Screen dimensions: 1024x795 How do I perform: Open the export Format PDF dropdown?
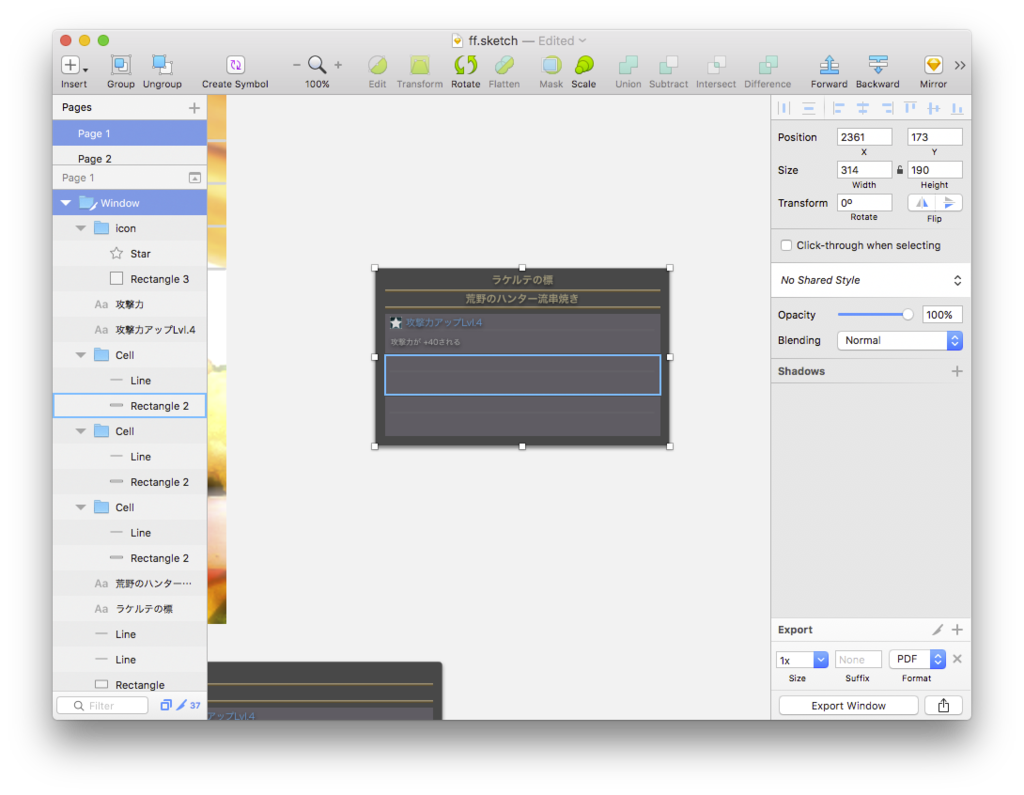click(x=917, y=659)
